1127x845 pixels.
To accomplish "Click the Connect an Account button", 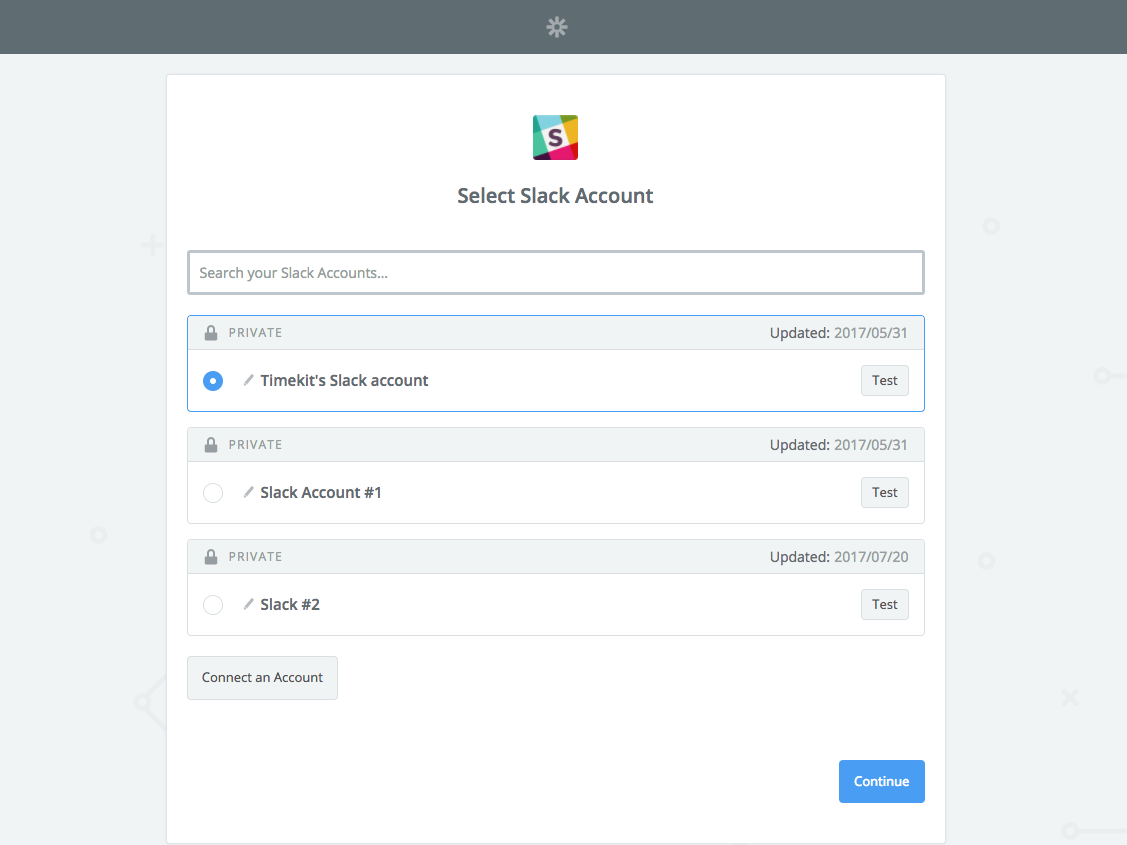I will 262,678.
